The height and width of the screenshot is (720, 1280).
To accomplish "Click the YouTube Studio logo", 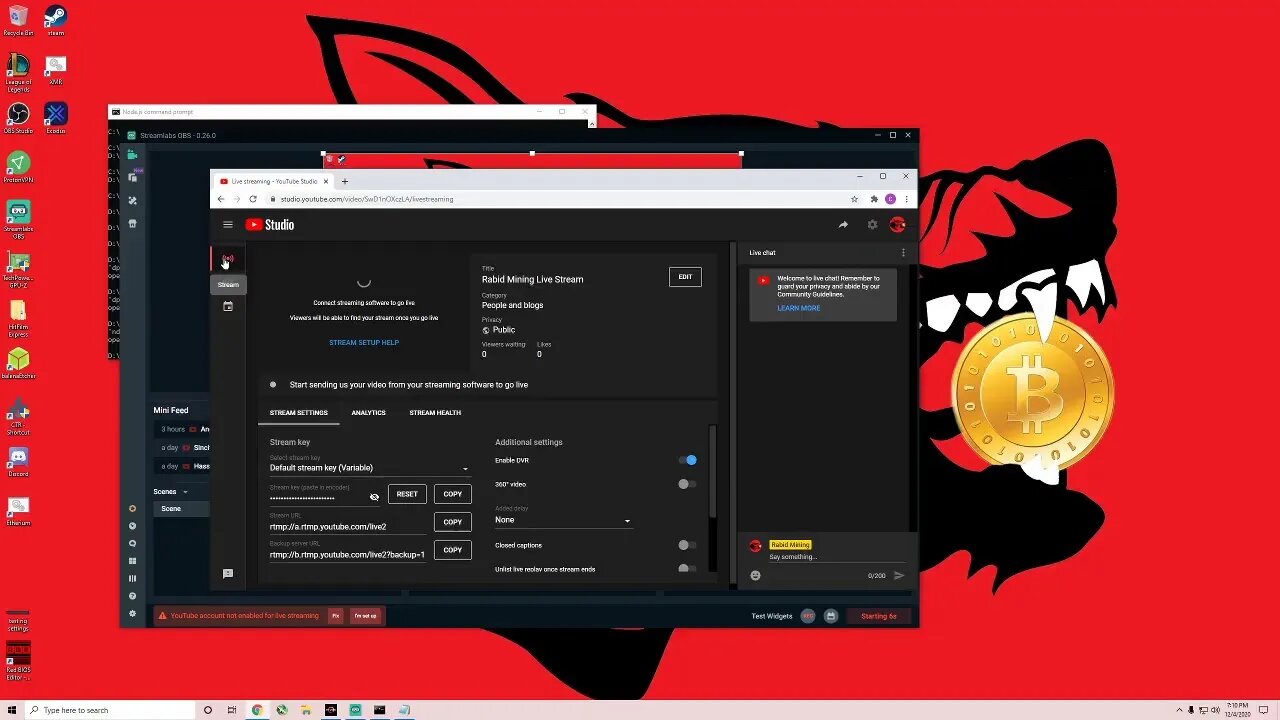I will click(x=270, y=225).
